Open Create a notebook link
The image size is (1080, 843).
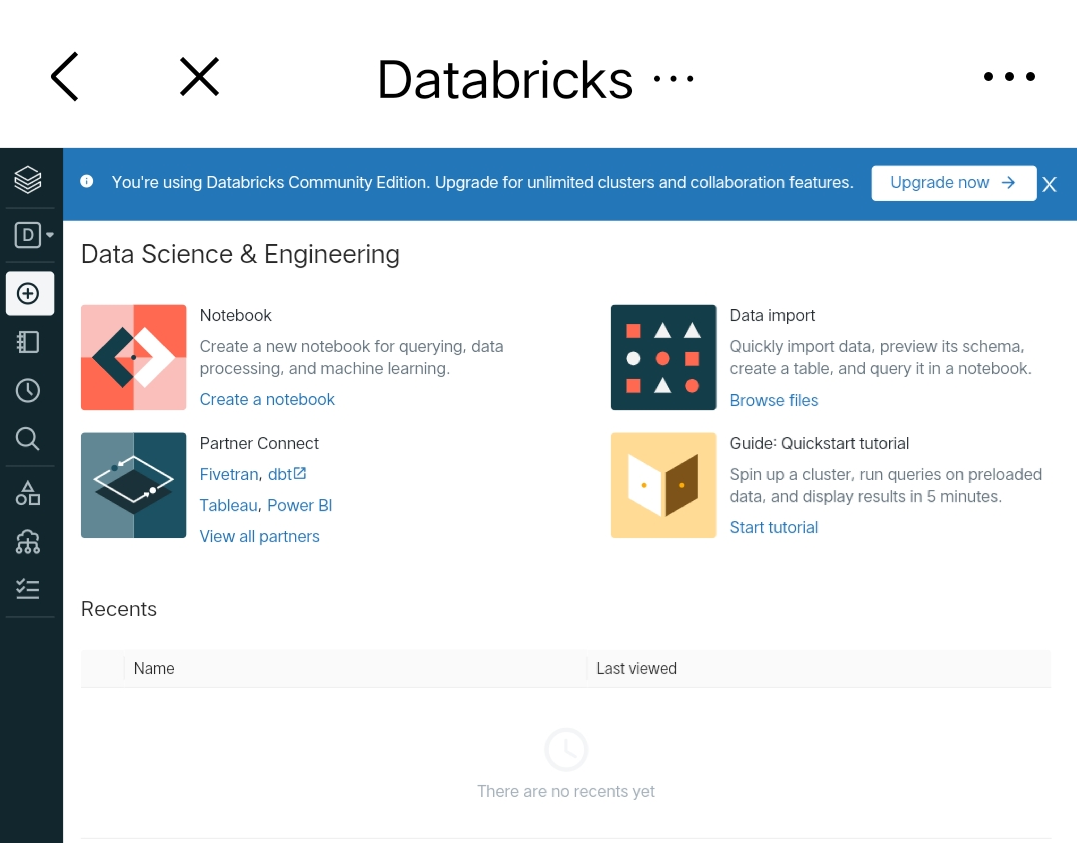click(267, 398)
